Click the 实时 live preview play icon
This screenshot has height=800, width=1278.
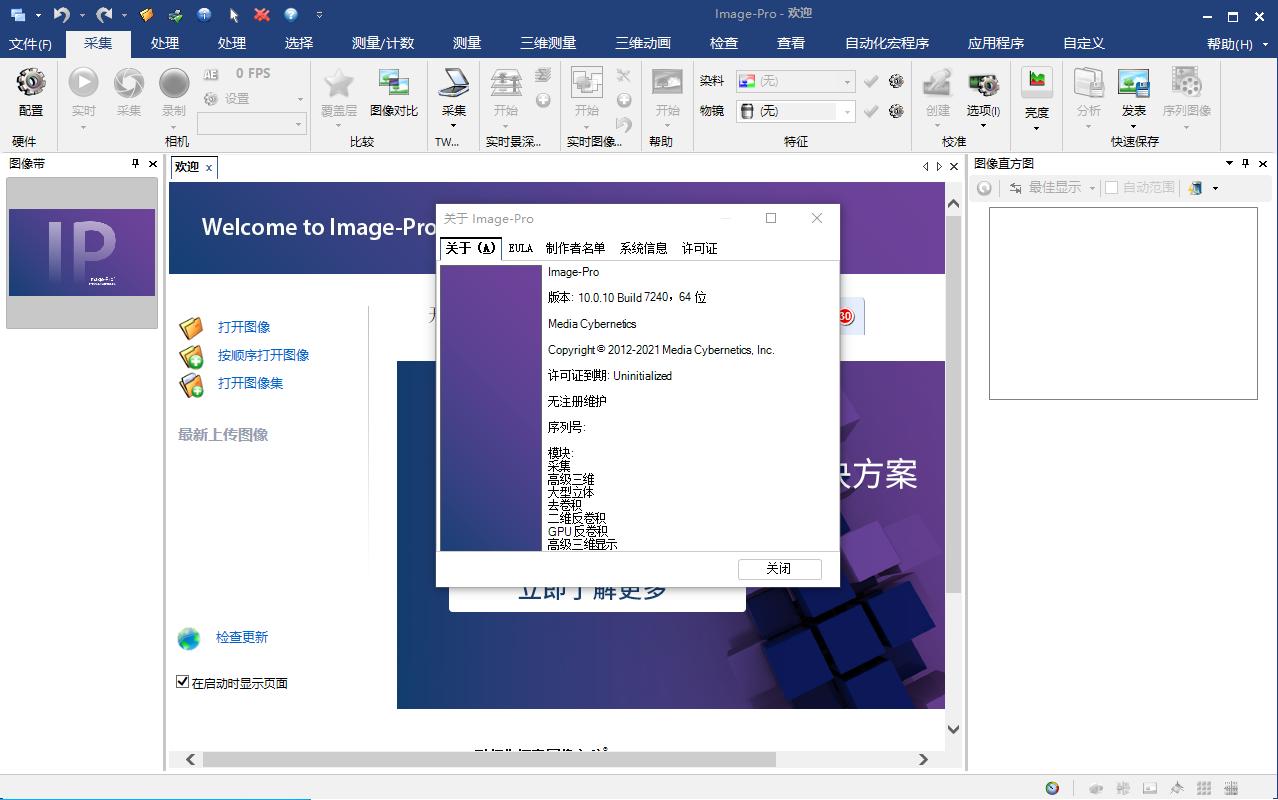83,83
